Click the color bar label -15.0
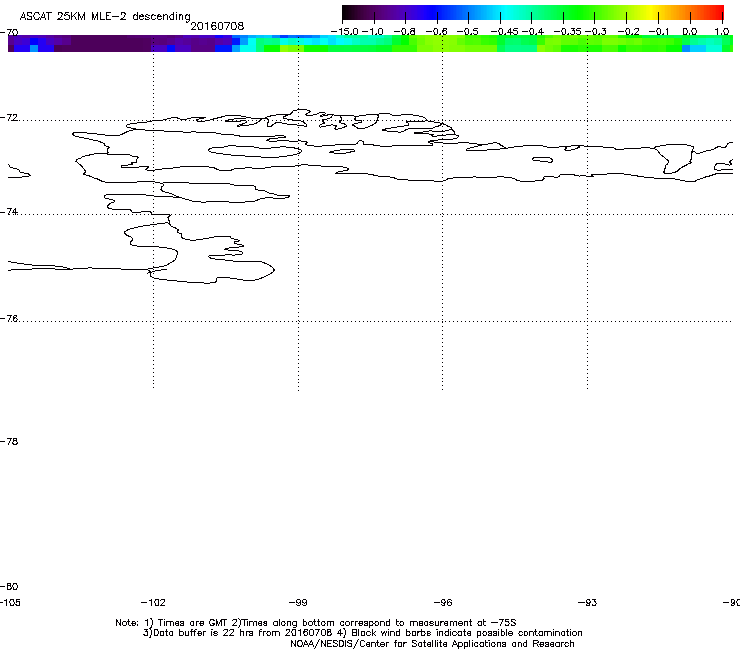Image resolution: width=740 pixels, height=650 pixels. tap(345, 32)
